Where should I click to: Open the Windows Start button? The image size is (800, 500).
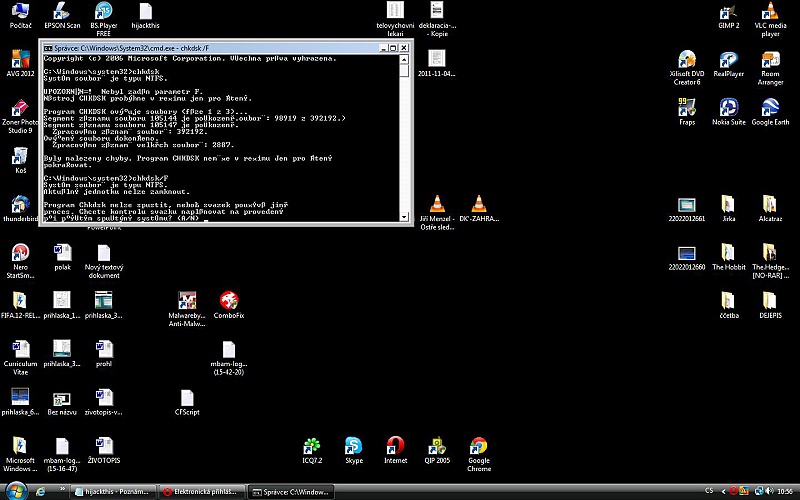point(15,491)
